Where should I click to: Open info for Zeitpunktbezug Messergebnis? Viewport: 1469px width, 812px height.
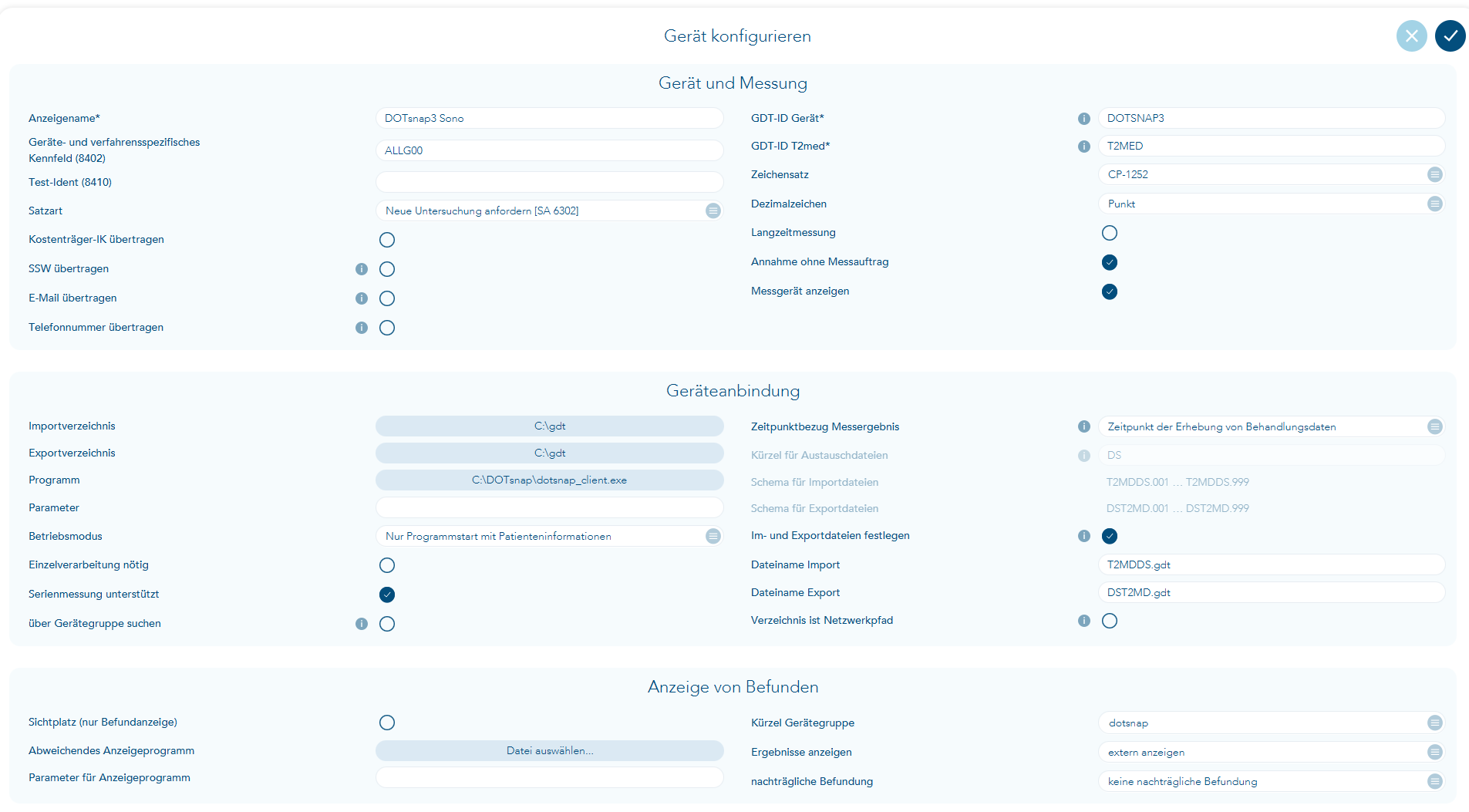coord(1083,427)
